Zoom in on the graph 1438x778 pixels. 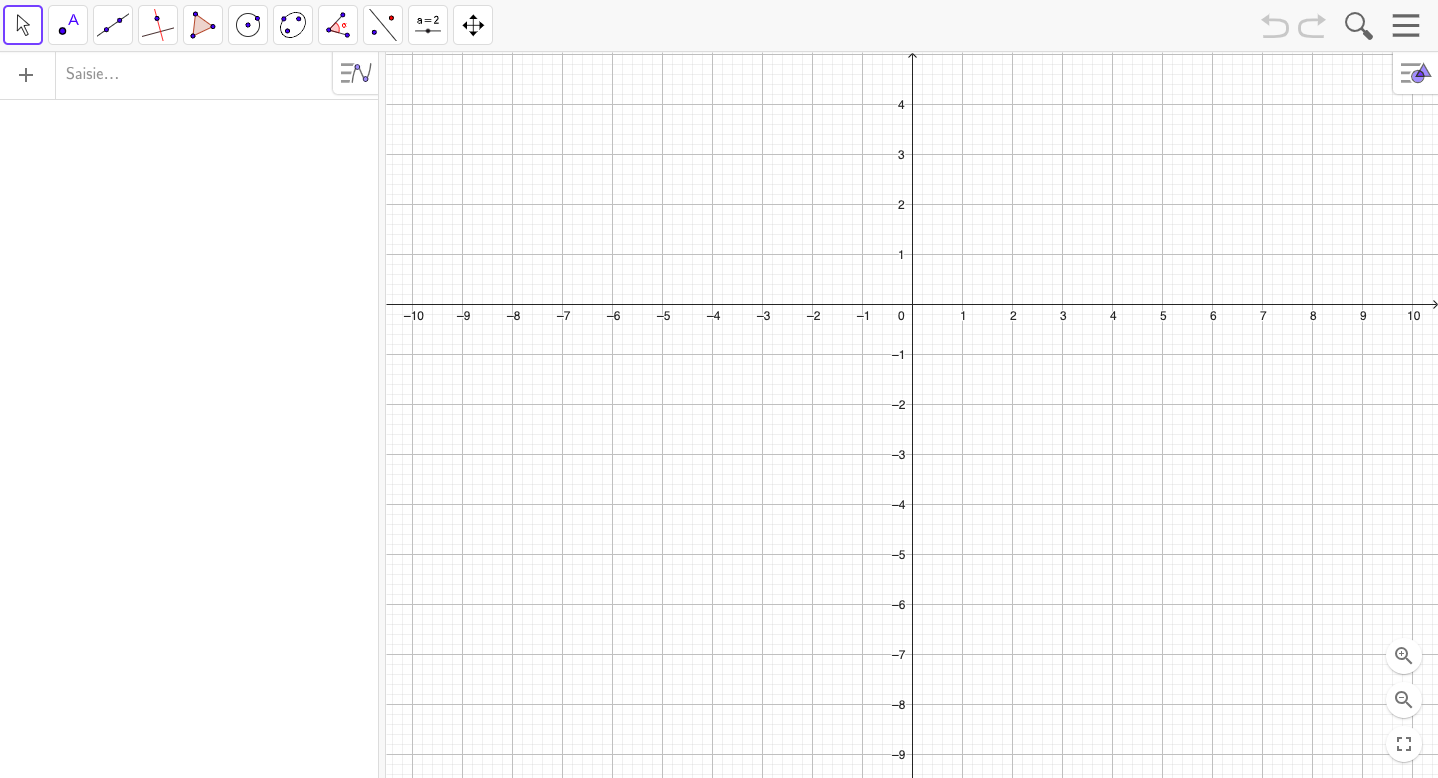(x=1404, y=656)
